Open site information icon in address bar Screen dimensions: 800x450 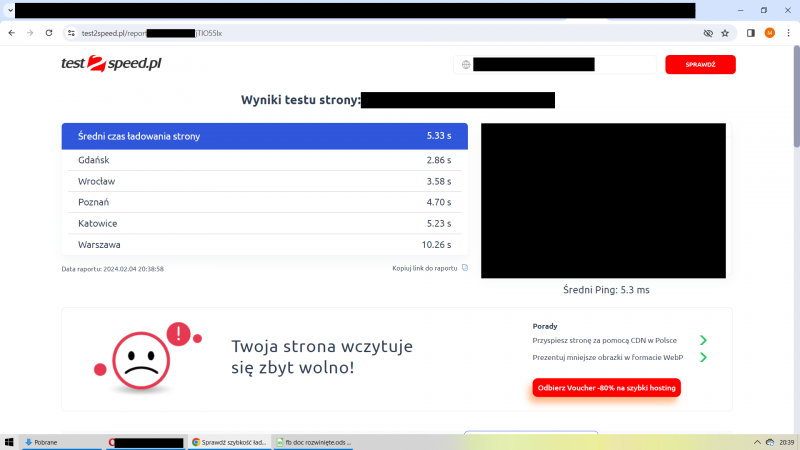(x=71, y=33)
